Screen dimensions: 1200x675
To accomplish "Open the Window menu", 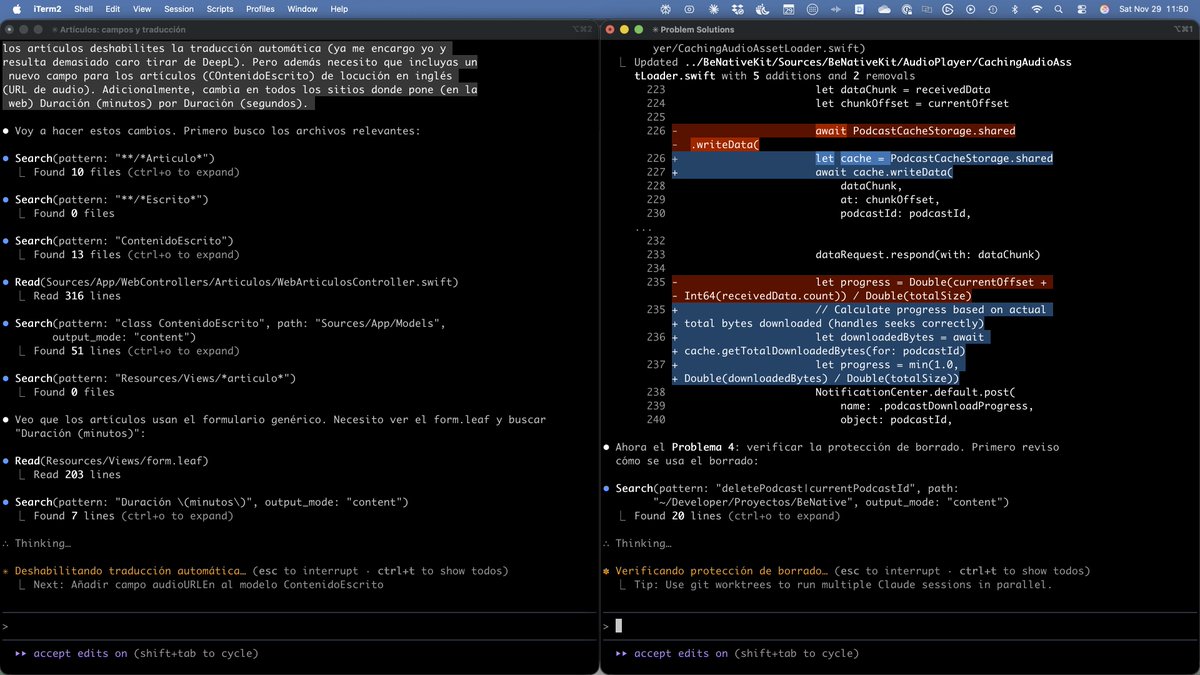I will point(302,9).
